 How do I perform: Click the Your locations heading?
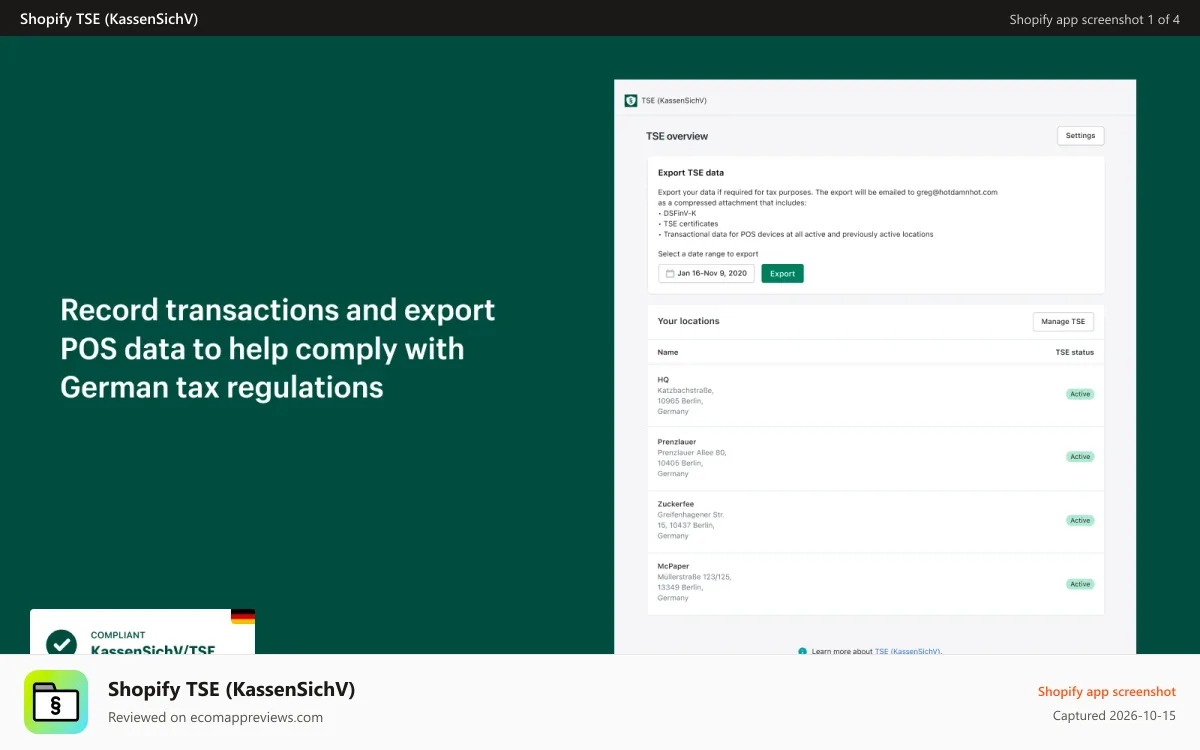[688, 321]
